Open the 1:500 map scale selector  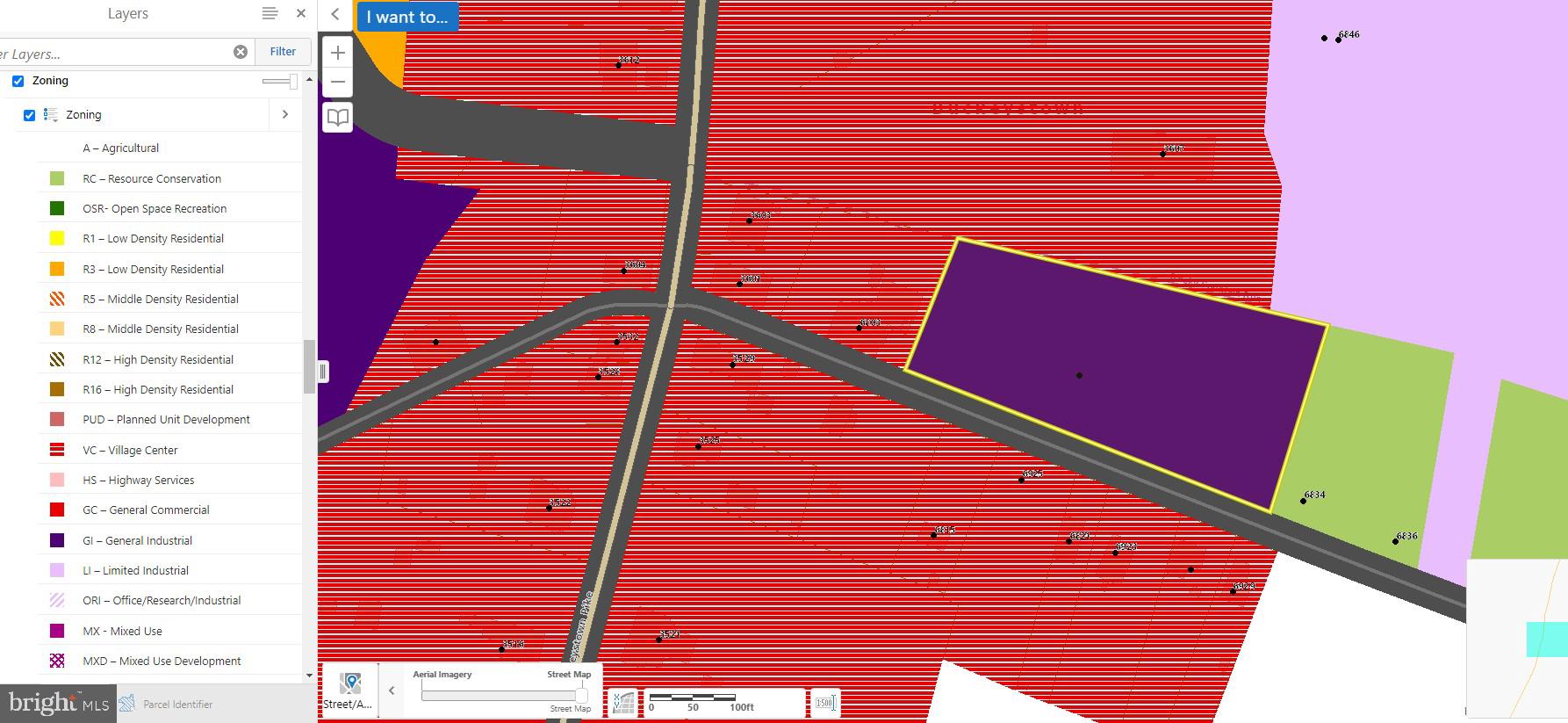click(x=825, y=703)
